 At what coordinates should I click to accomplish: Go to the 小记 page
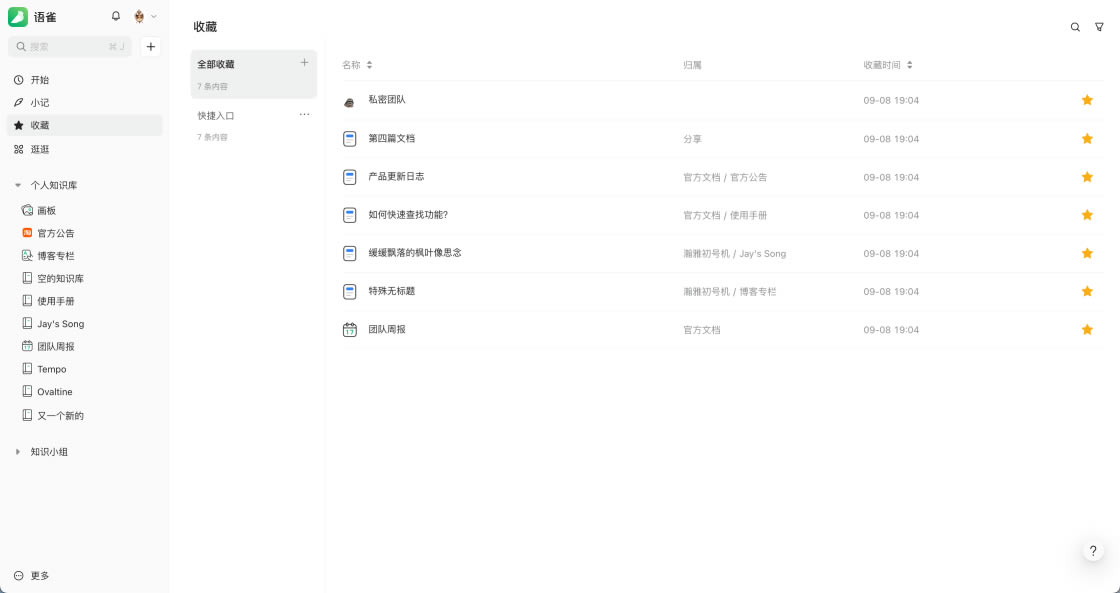click(40, 102)
